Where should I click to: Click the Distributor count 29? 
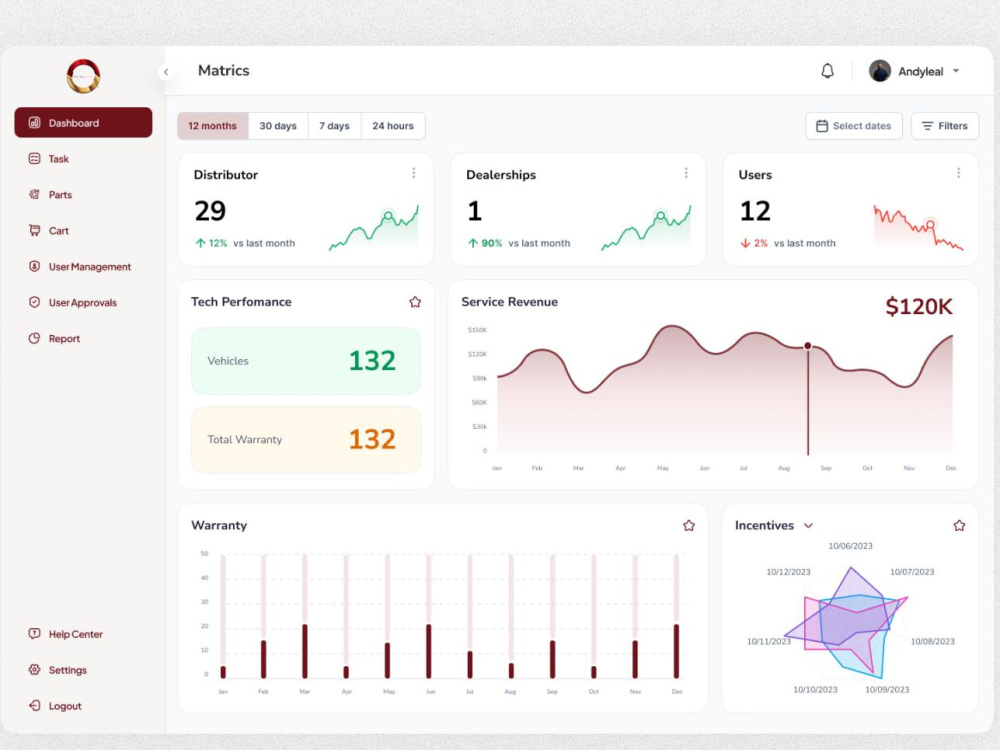210,211
